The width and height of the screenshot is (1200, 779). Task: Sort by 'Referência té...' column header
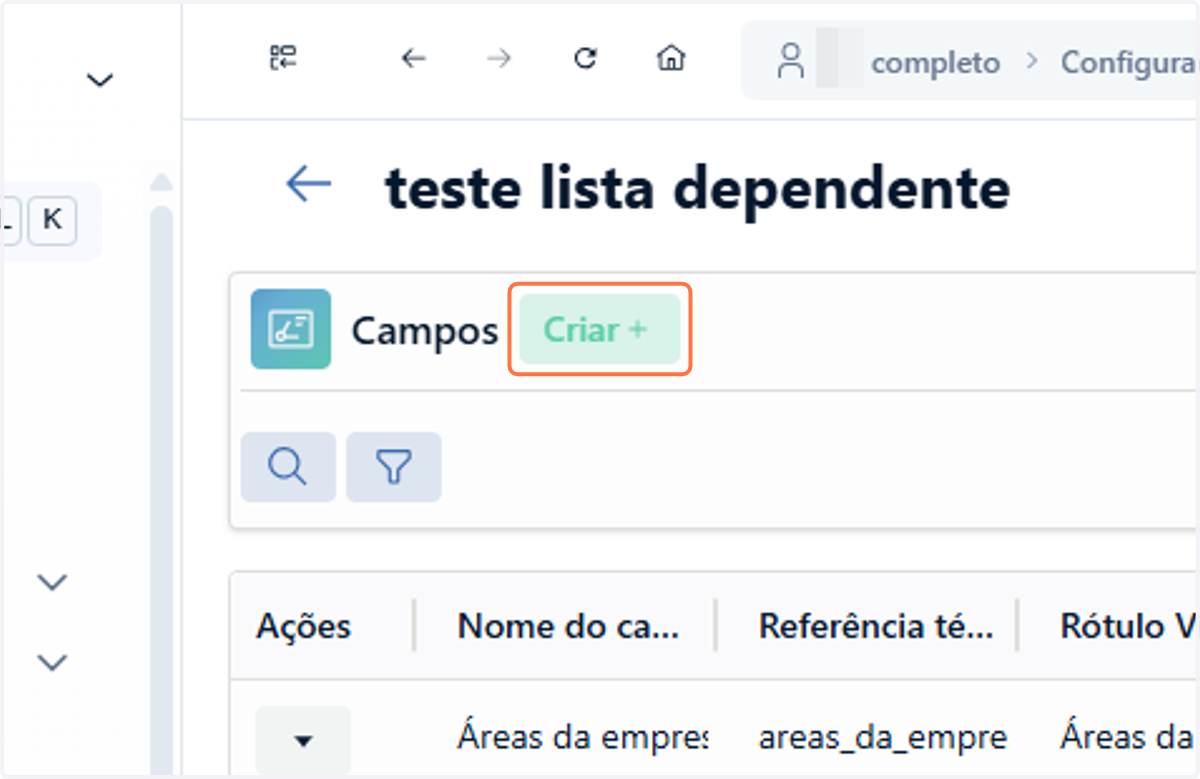click(x=876, y=626)
